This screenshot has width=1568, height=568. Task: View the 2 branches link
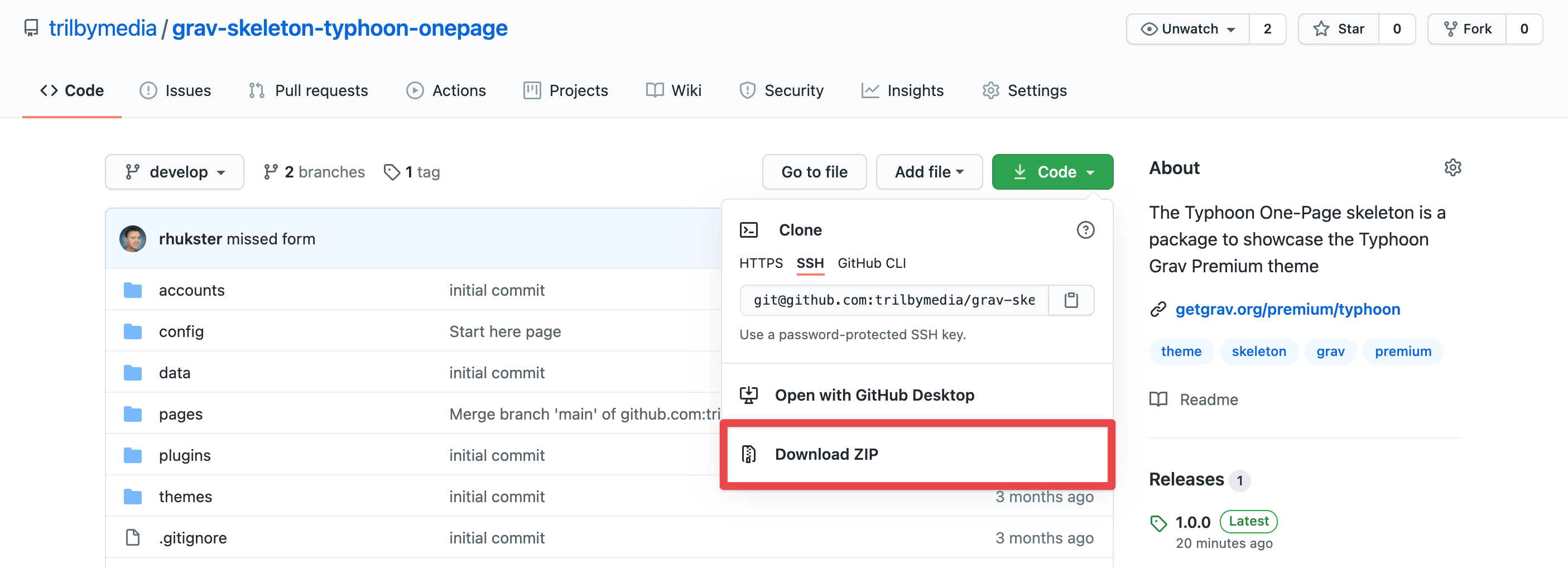[314, 172]
